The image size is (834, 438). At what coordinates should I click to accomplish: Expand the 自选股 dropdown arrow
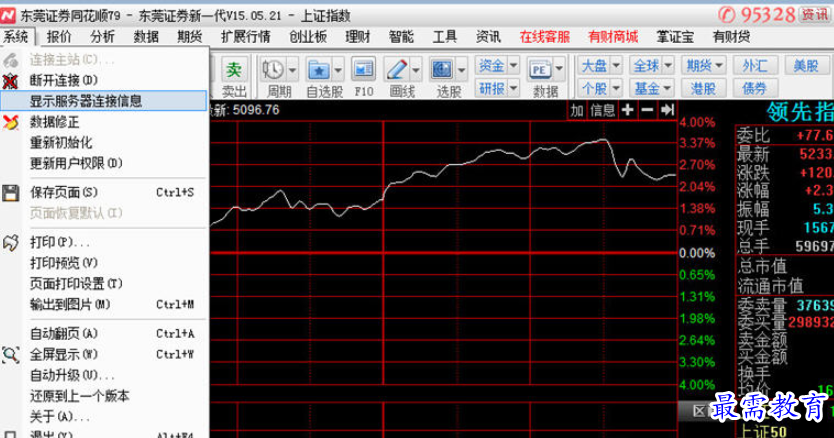click(338, 70)
